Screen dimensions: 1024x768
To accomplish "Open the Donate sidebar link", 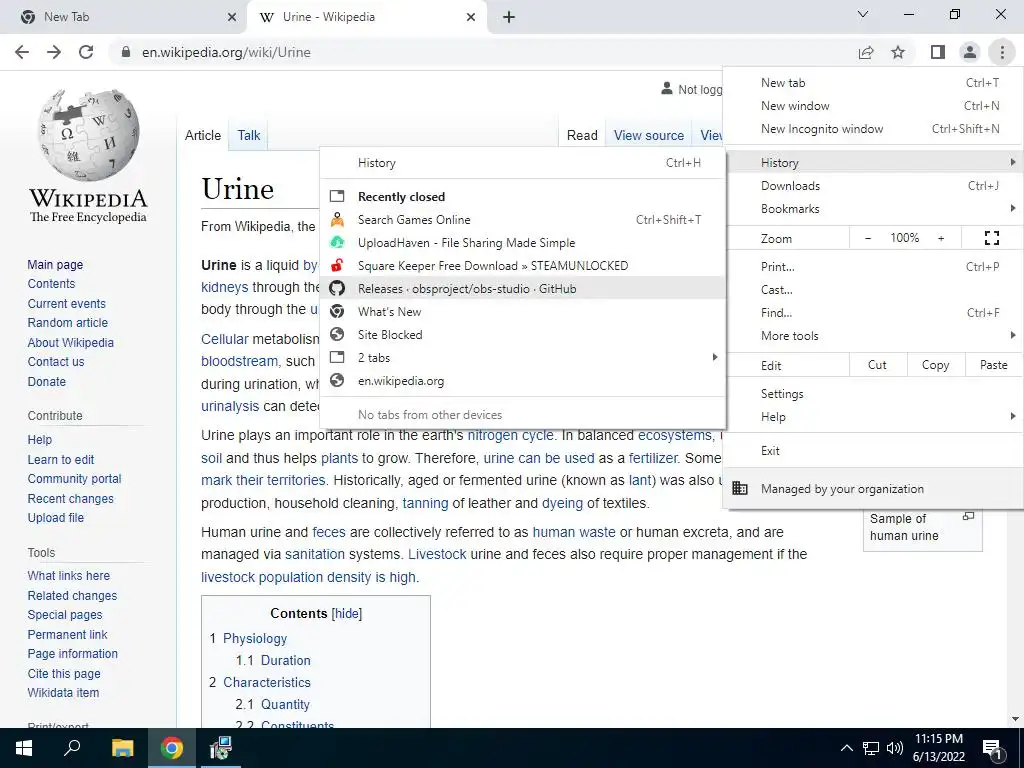I will (x=46, y=381).
